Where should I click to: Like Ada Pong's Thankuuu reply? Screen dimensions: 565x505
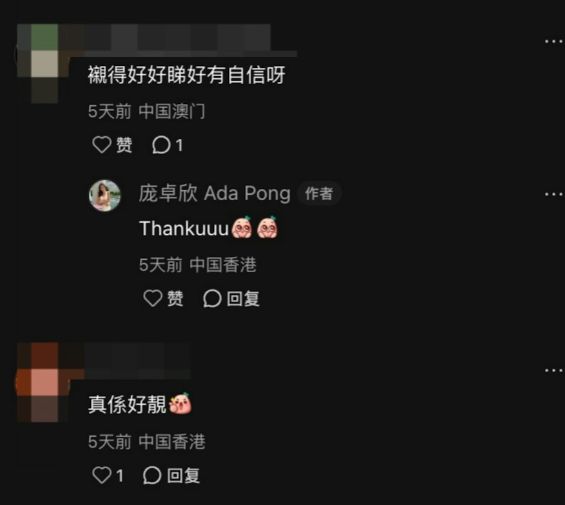pos(163,298)
